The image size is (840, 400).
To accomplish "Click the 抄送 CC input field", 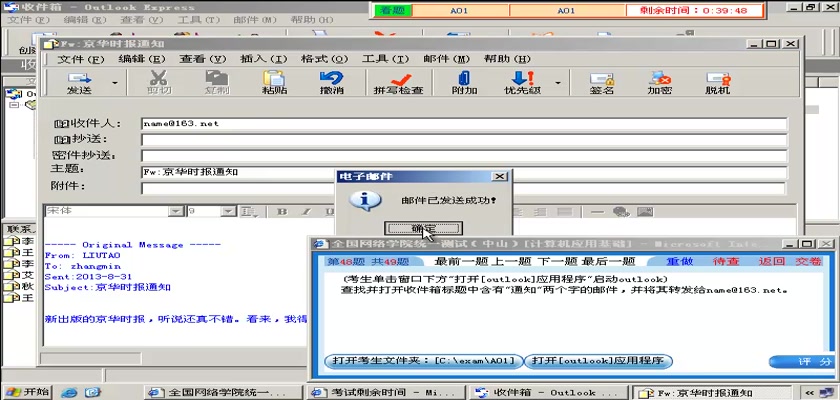I will [464, 140].
